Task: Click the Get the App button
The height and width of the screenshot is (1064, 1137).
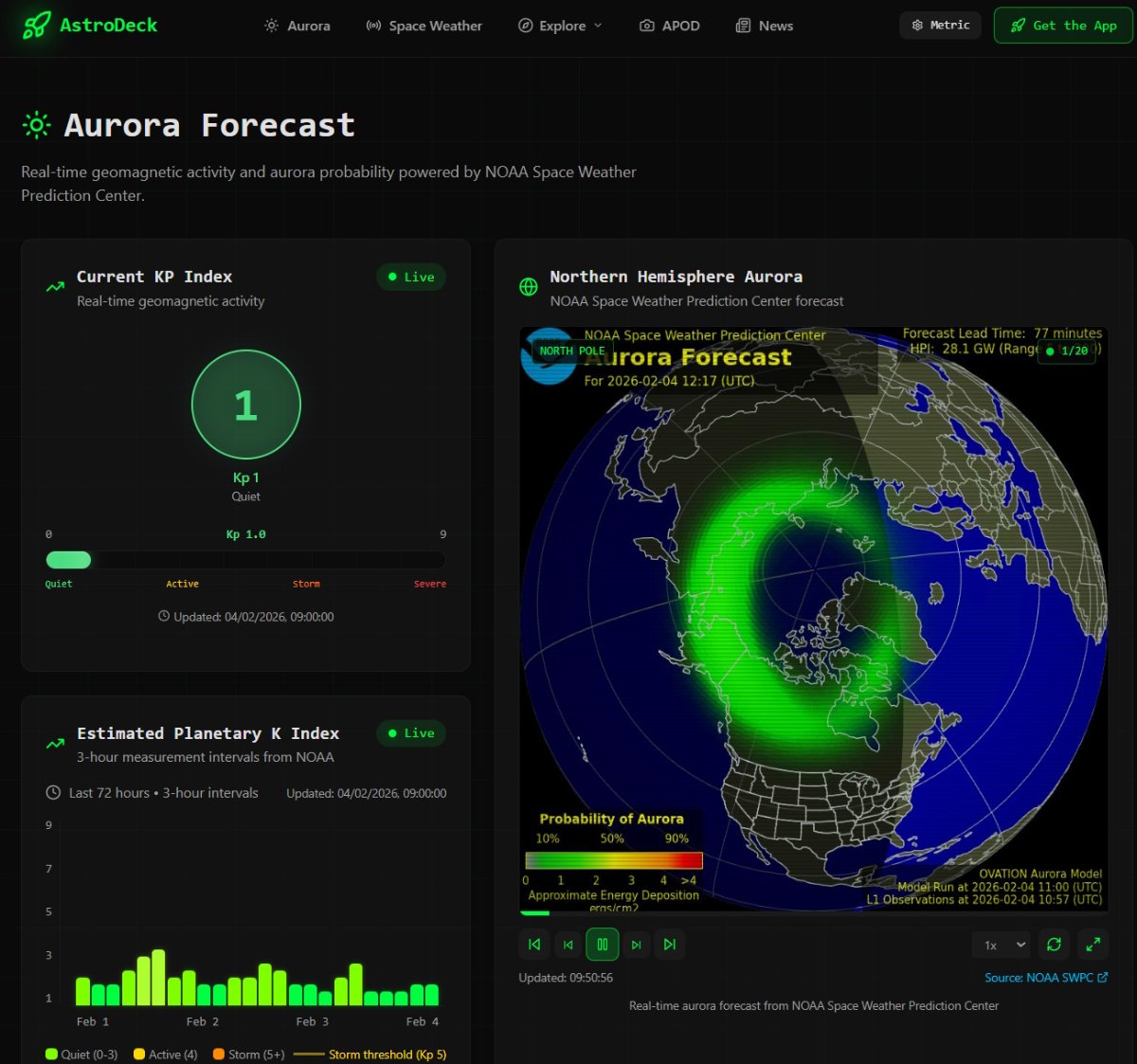Action: point(1063,26)
